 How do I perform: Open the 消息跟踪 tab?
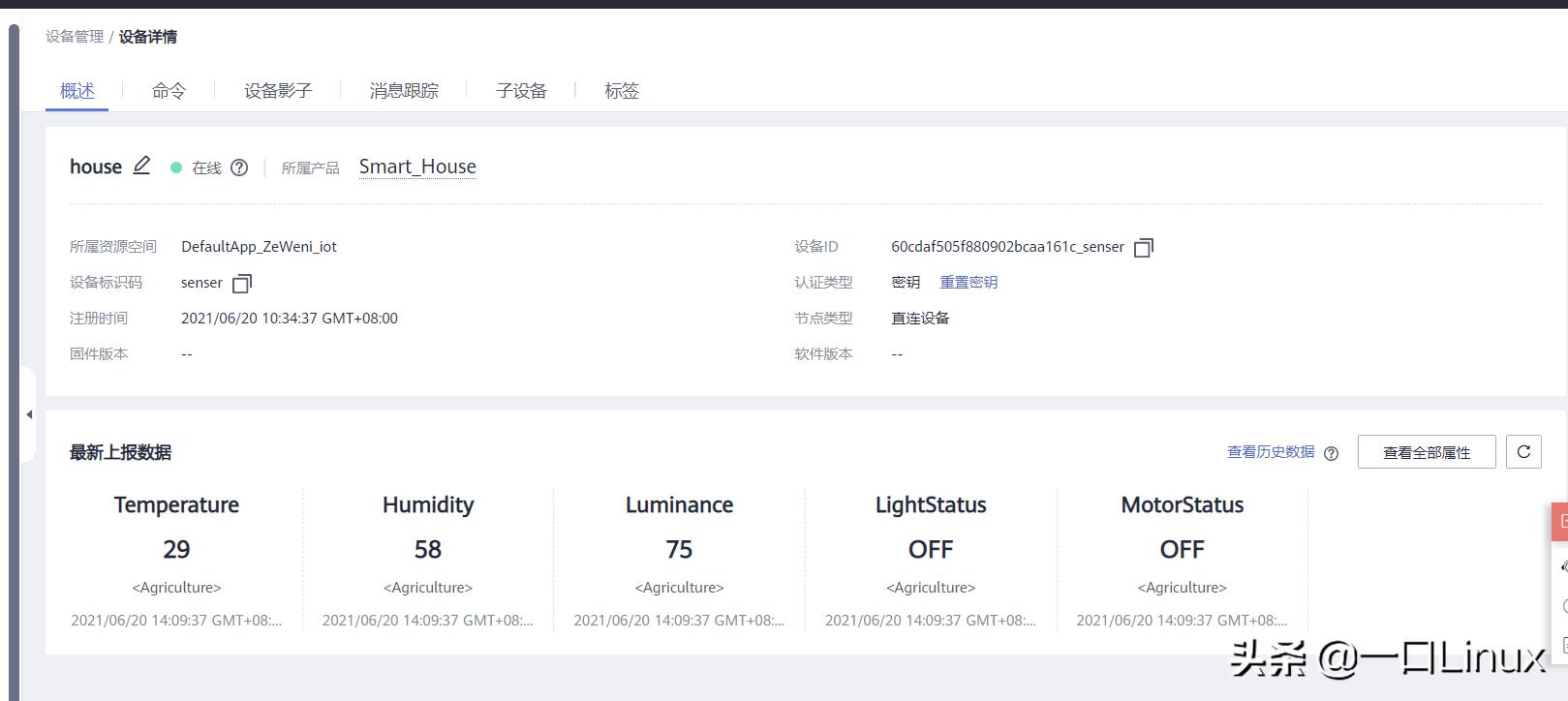(x=404, y=91)
